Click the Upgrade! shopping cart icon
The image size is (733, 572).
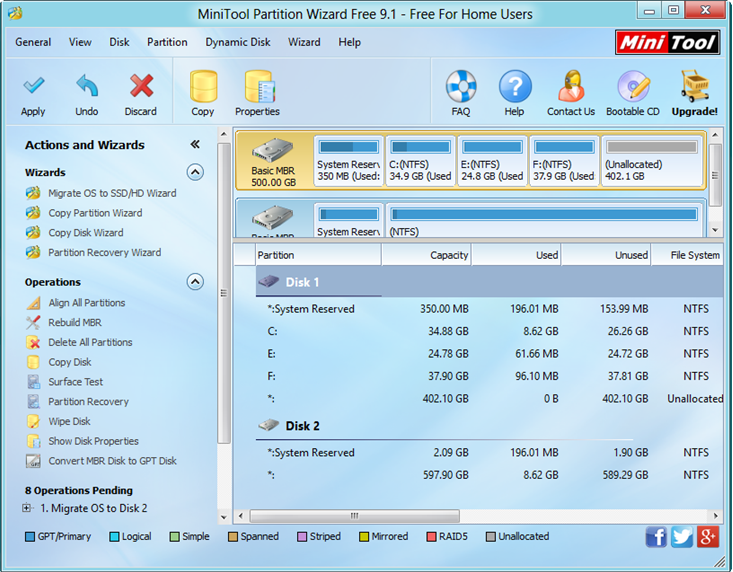pos(695,86)
